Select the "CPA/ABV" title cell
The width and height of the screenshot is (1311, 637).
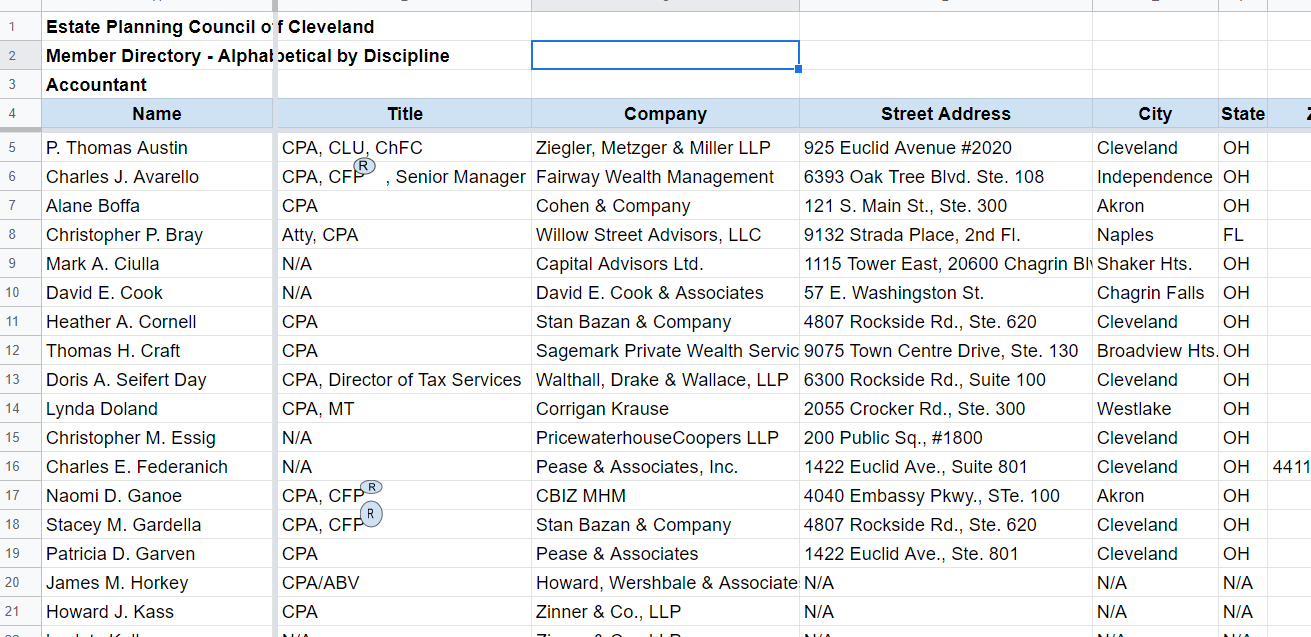pos(320,583)
